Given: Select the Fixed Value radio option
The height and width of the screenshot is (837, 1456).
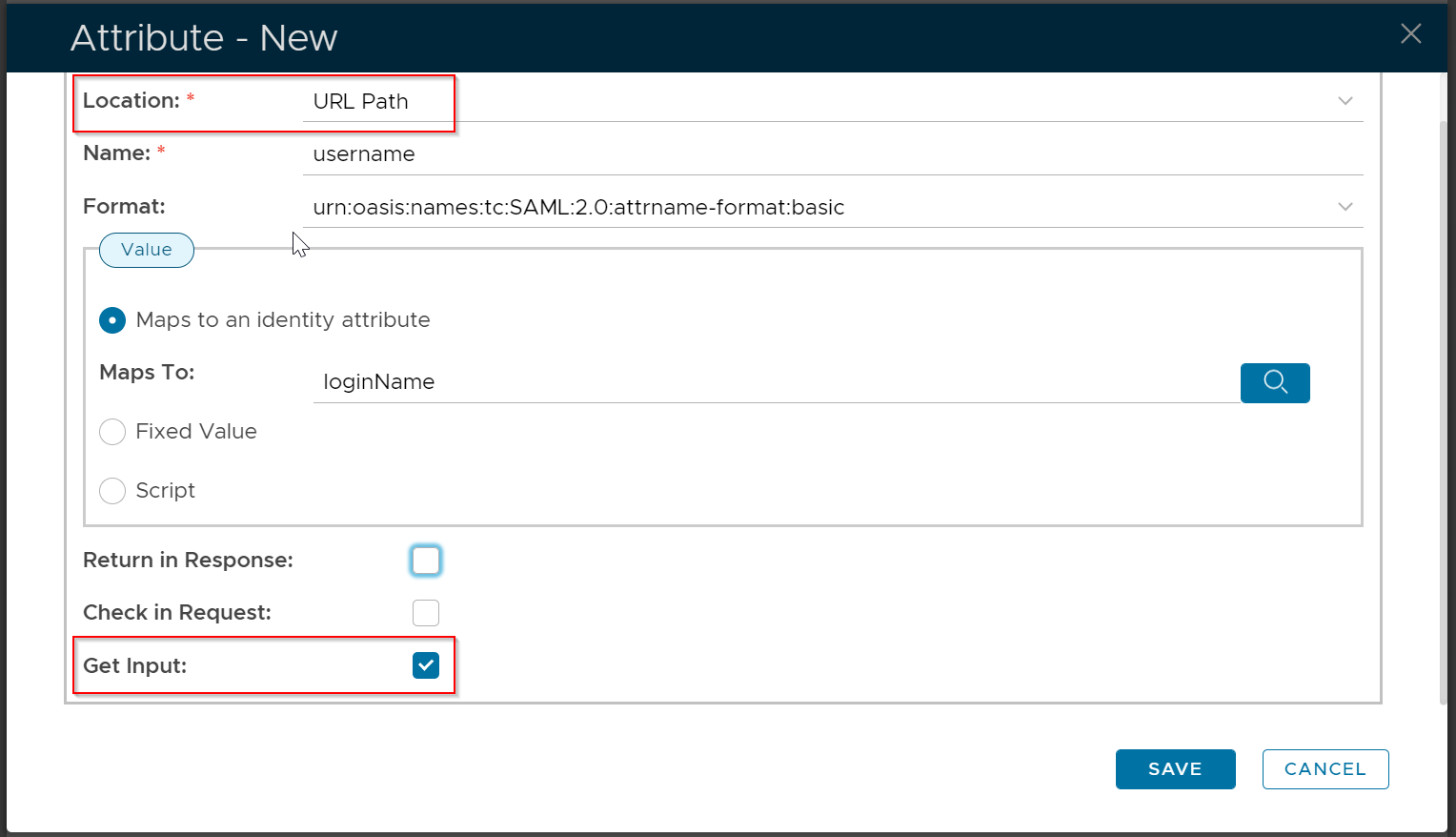Looking at the screenshot, I should tap(112, 432).
